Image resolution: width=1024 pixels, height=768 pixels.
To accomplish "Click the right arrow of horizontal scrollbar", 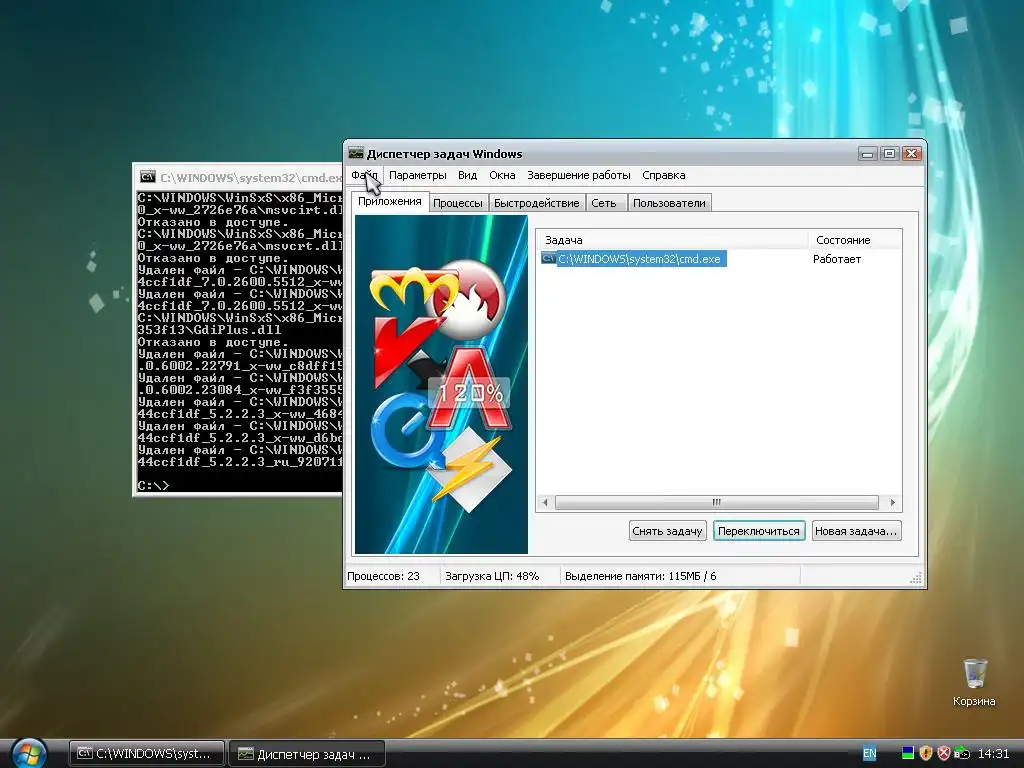I will pos(892,502).
